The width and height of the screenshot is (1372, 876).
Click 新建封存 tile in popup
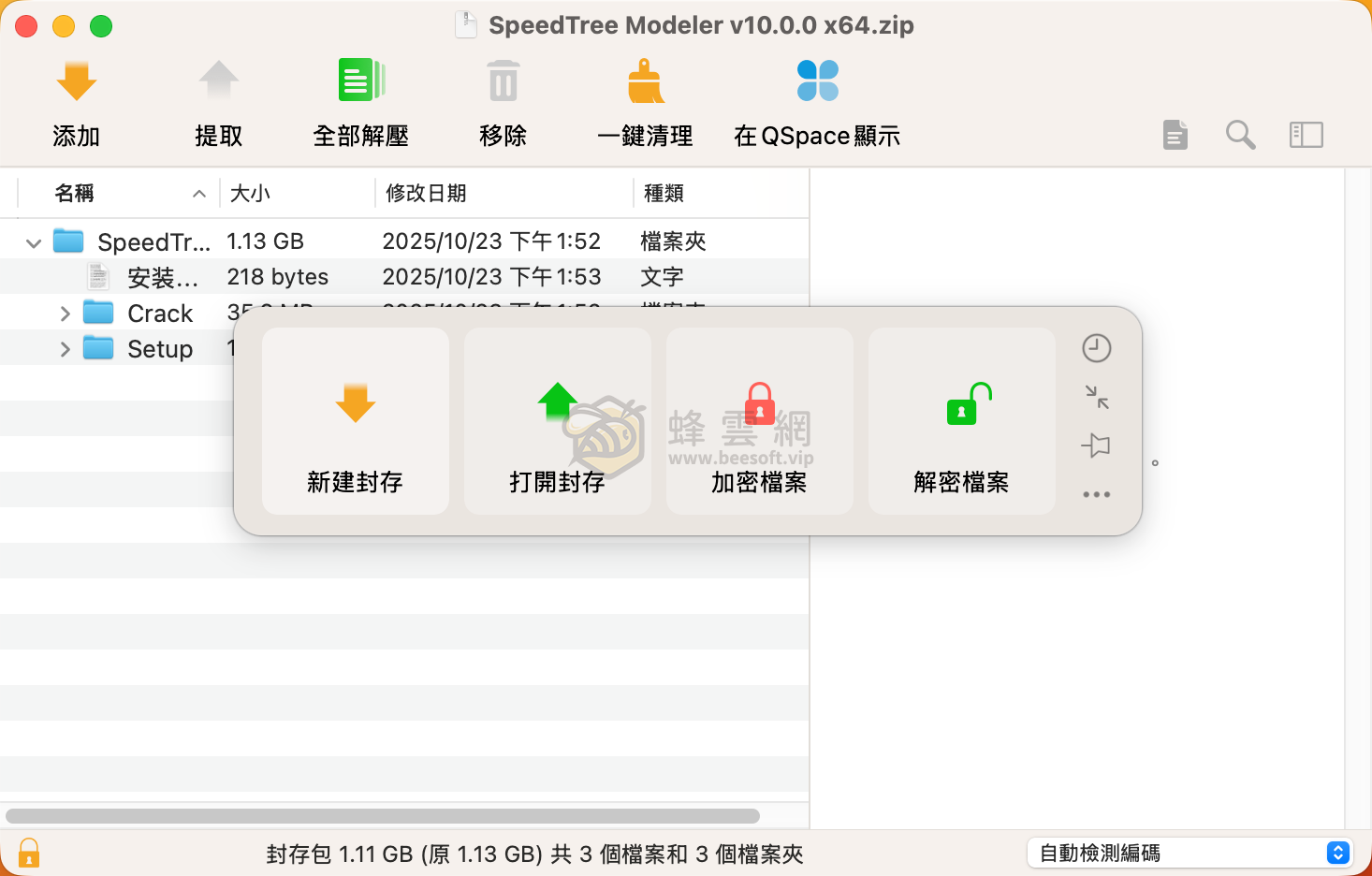coord(356,421)
